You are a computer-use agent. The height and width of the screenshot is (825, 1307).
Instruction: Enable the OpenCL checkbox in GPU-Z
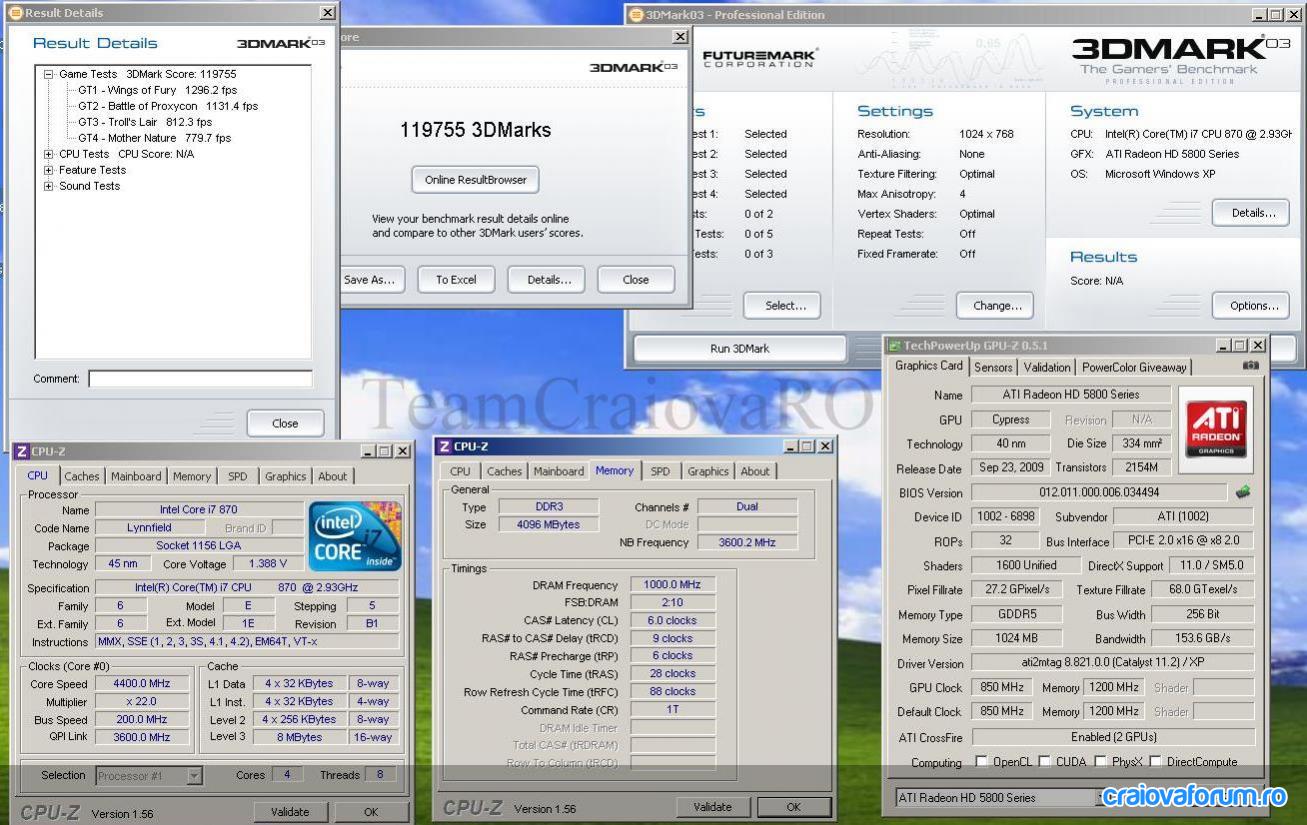pyautogui.click(x=981, y=762)
